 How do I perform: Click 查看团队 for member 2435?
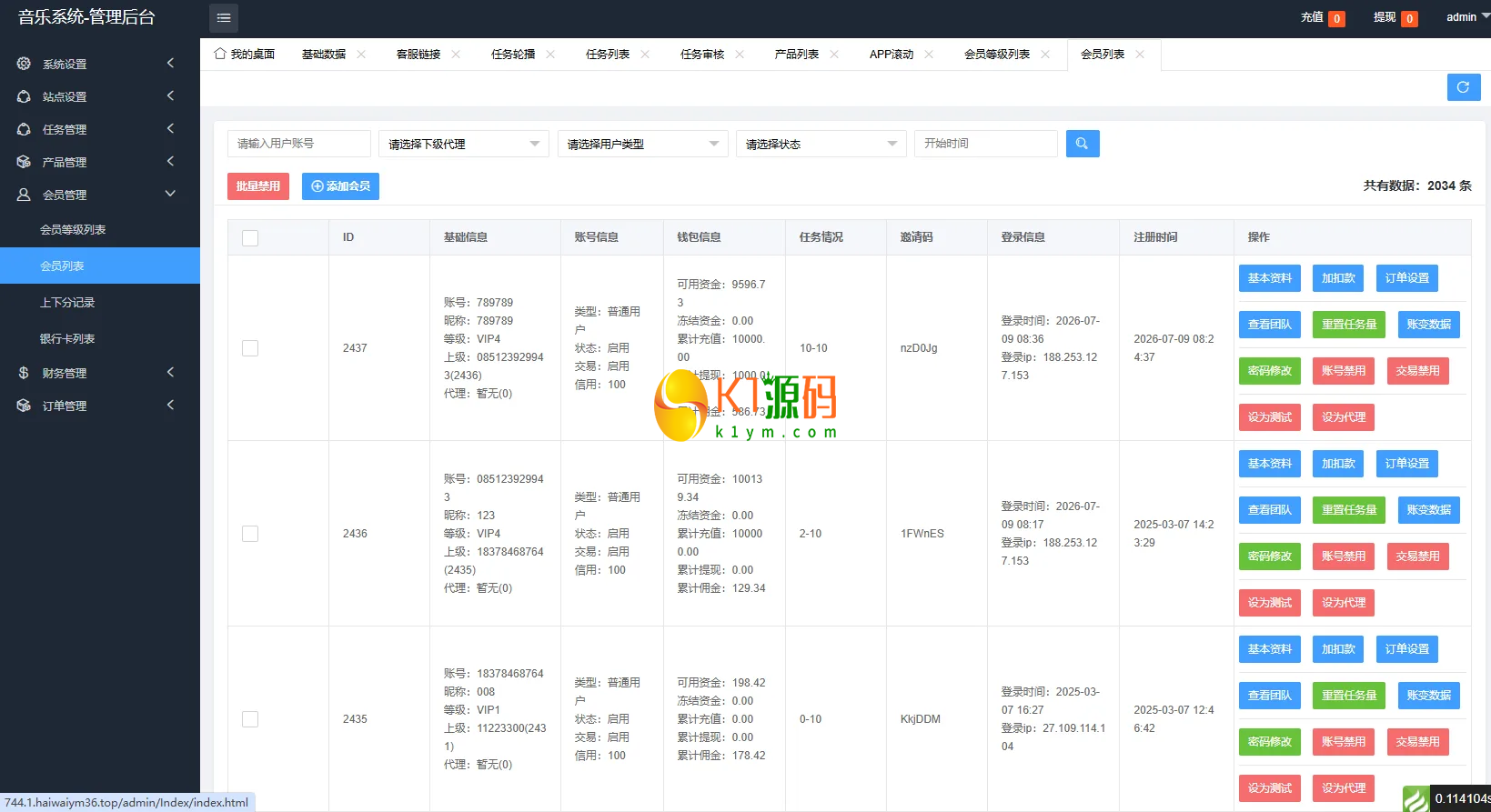tap(1270, 696)
